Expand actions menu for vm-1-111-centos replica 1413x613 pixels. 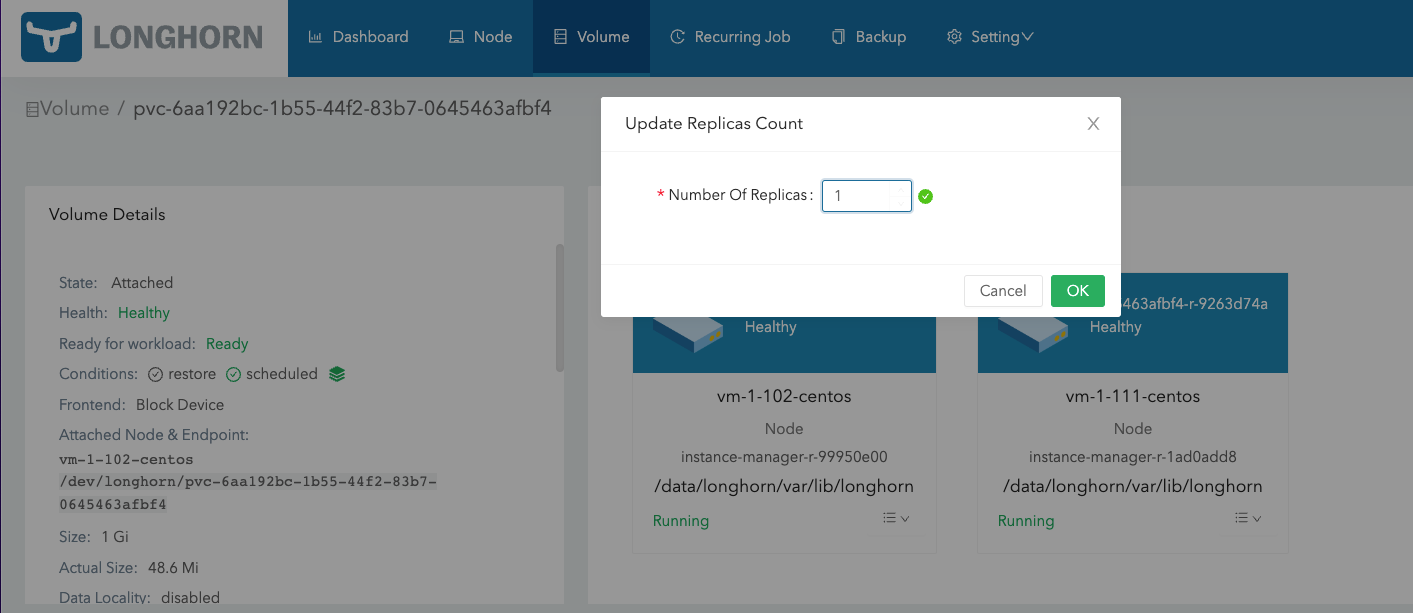(1246, 518)
